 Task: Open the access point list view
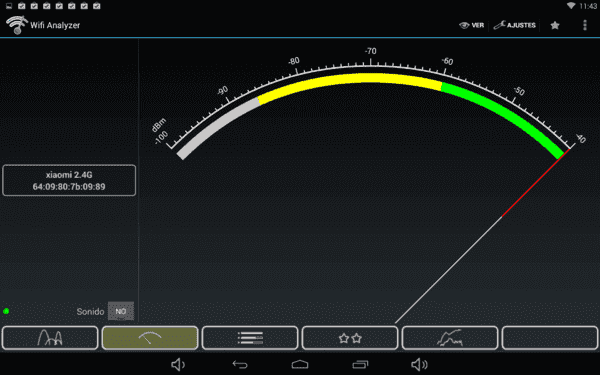point(250,338)
